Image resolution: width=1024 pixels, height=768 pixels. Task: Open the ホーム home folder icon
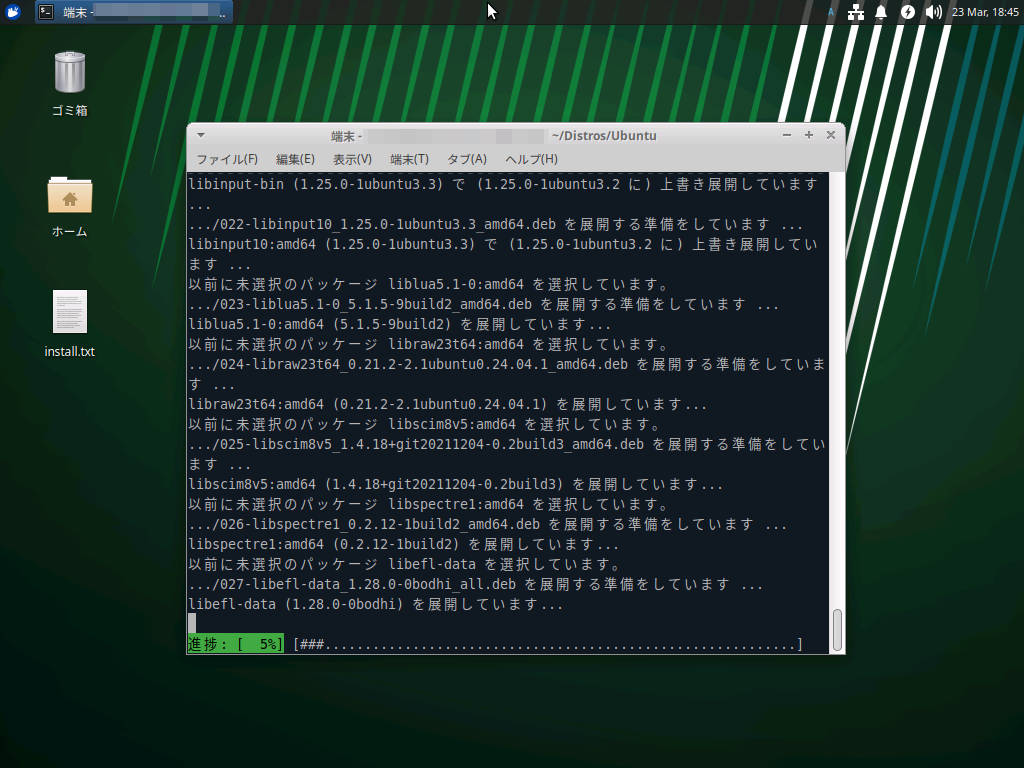click(68, 198)
